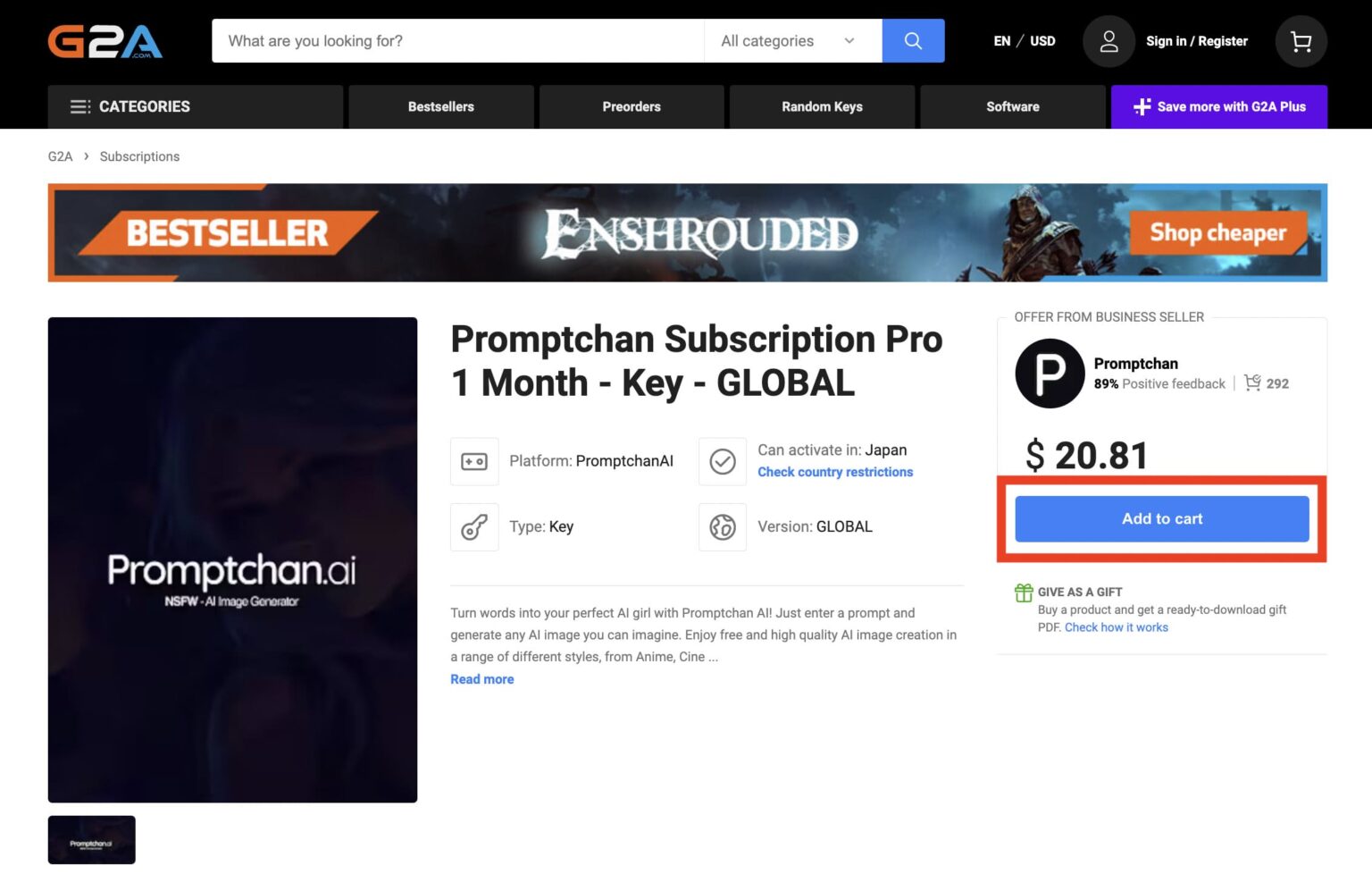Viewport: 1372px width, 891px height.
Task: Open the shopping cart icon
Action: [1301, 41]
